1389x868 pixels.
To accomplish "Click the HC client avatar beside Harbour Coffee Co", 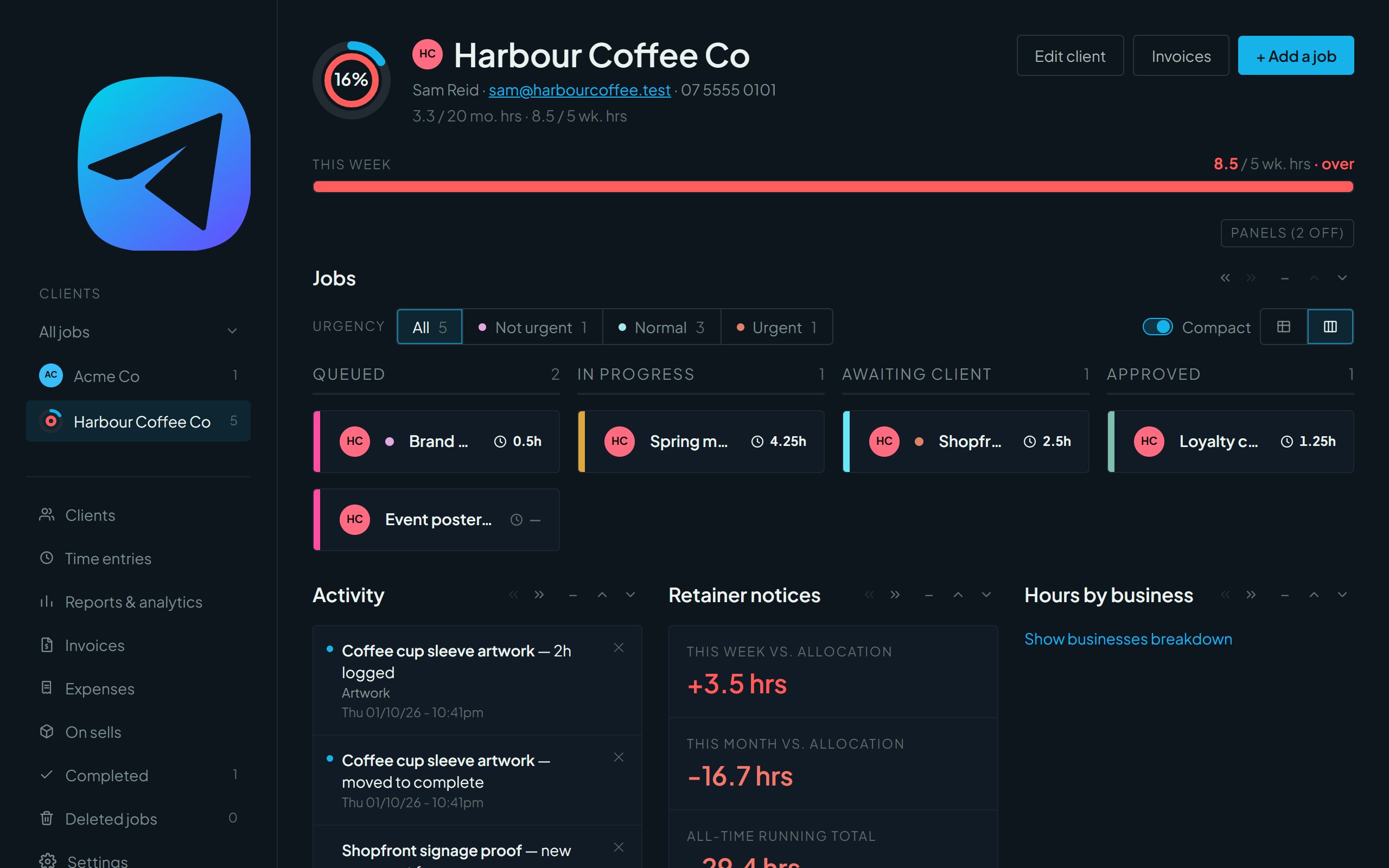I will tap(427, 54).
